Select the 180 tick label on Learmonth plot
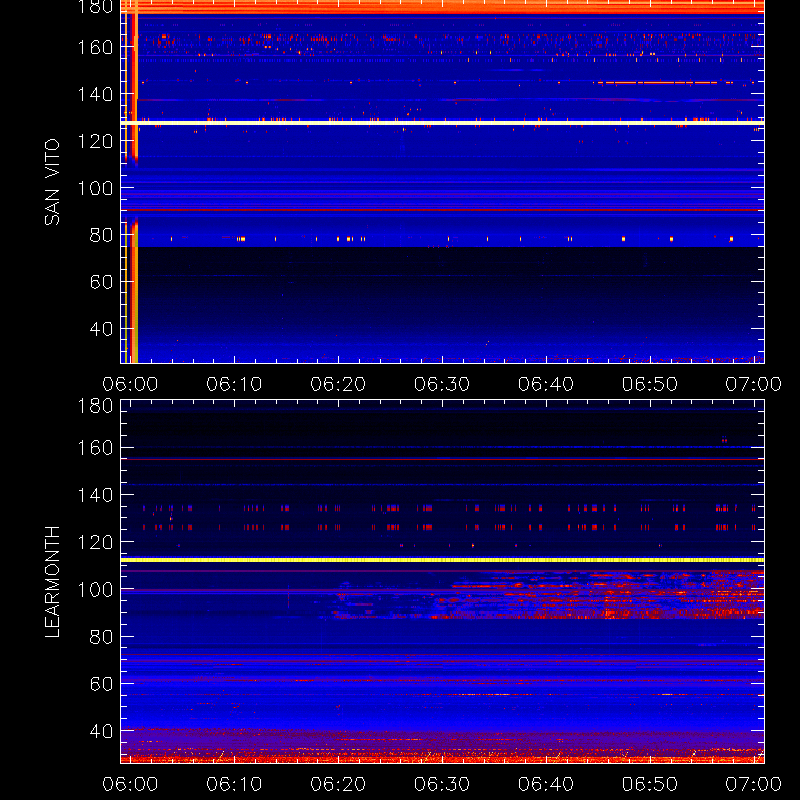 95,406
